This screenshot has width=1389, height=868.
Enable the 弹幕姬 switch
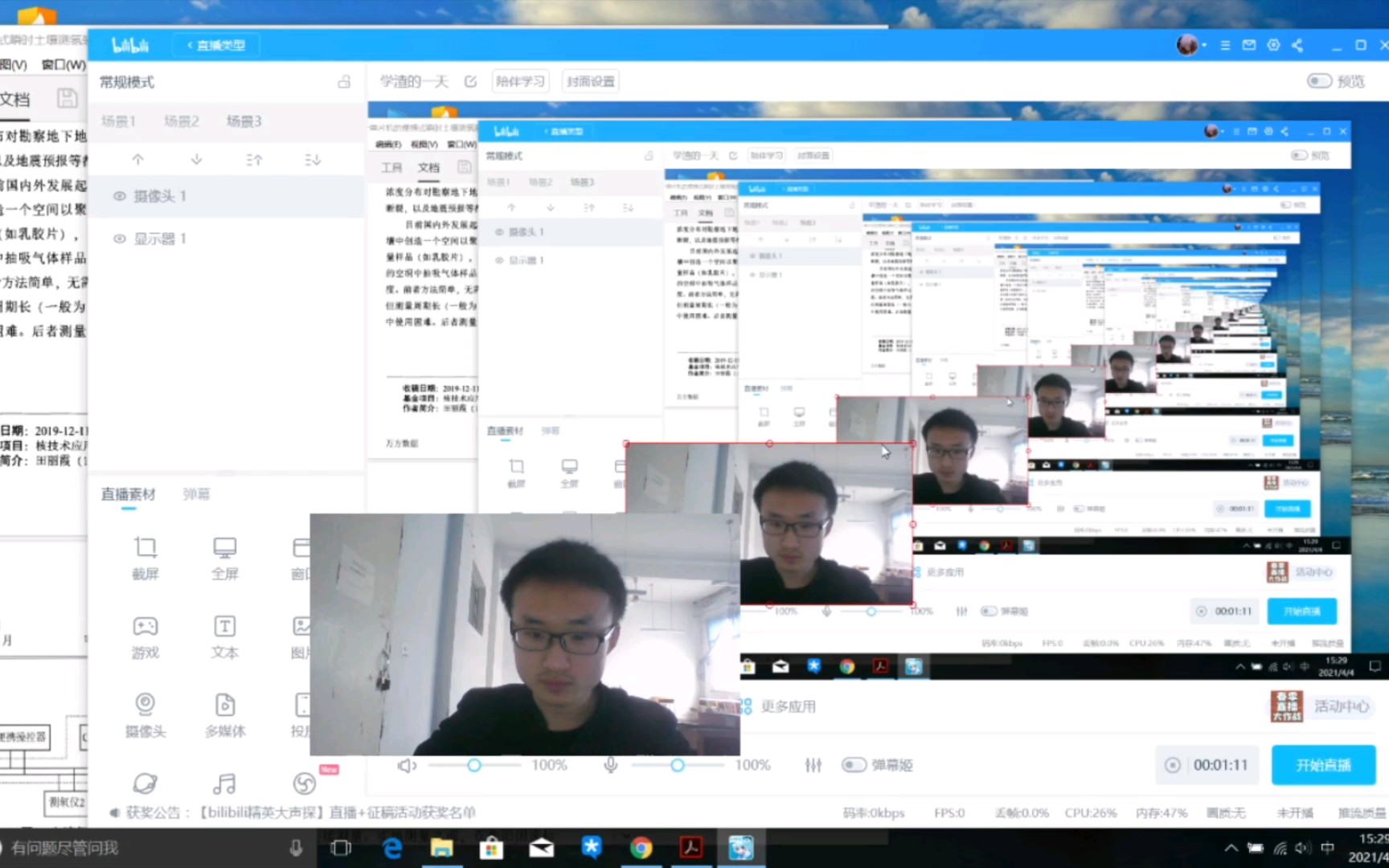854,764
